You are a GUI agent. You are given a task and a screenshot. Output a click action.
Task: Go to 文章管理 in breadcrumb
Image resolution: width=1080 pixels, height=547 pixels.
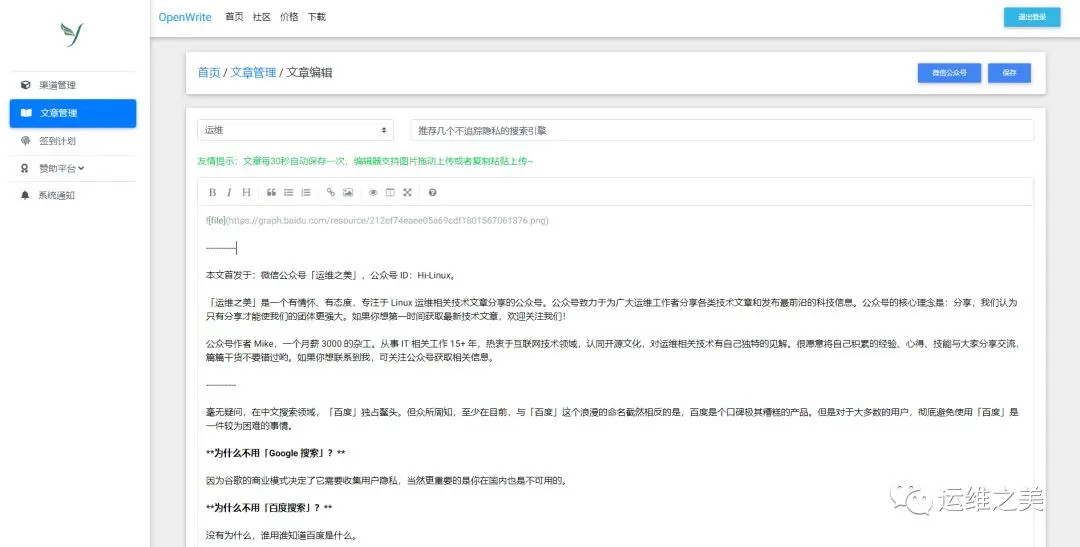[x=253, y=72]
